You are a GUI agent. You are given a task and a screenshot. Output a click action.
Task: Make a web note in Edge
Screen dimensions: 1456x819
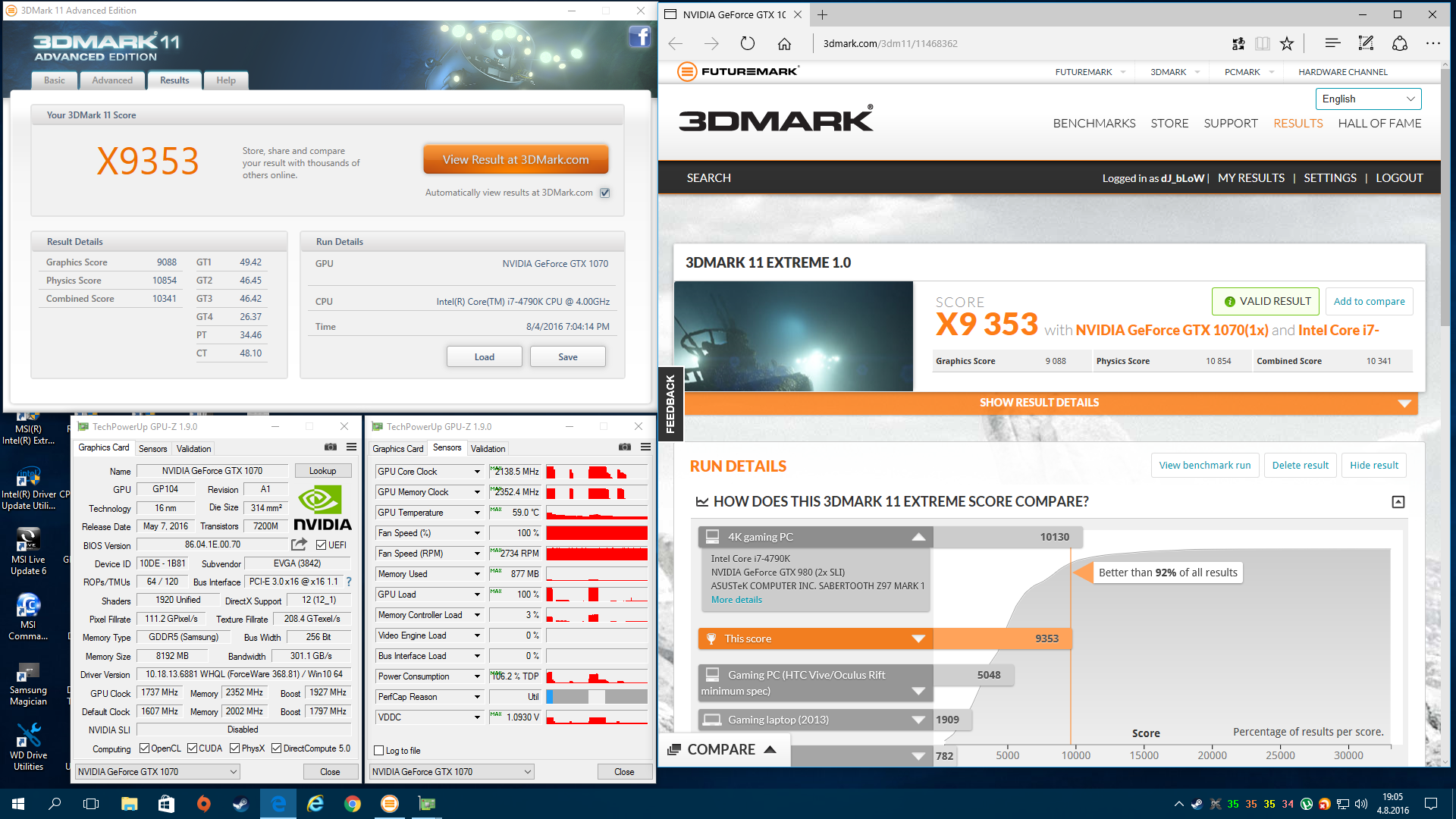(x=1366, y=43)
